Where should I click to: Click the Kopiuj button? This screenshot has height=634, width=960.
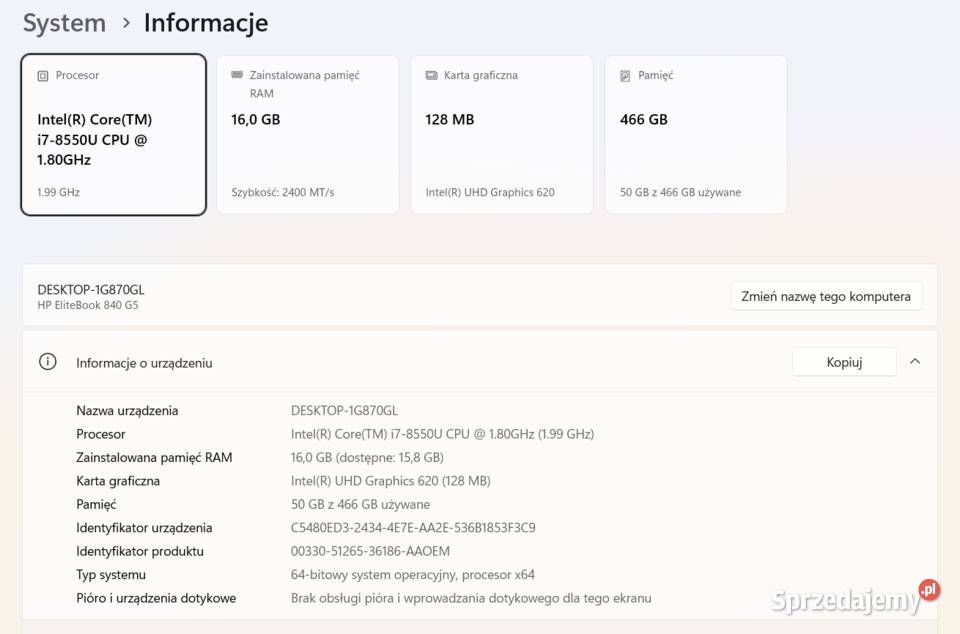point(844,362)
